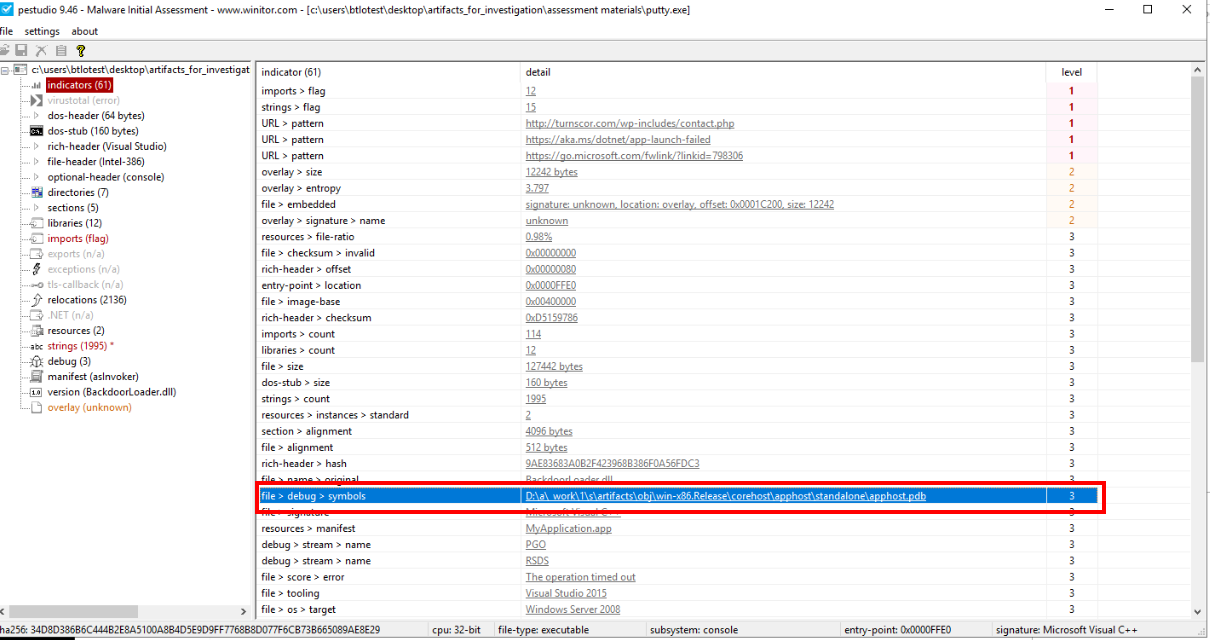This screenshot has height=640, width=1210.
Task: Click the exports icon in tree
Action: 37,254
